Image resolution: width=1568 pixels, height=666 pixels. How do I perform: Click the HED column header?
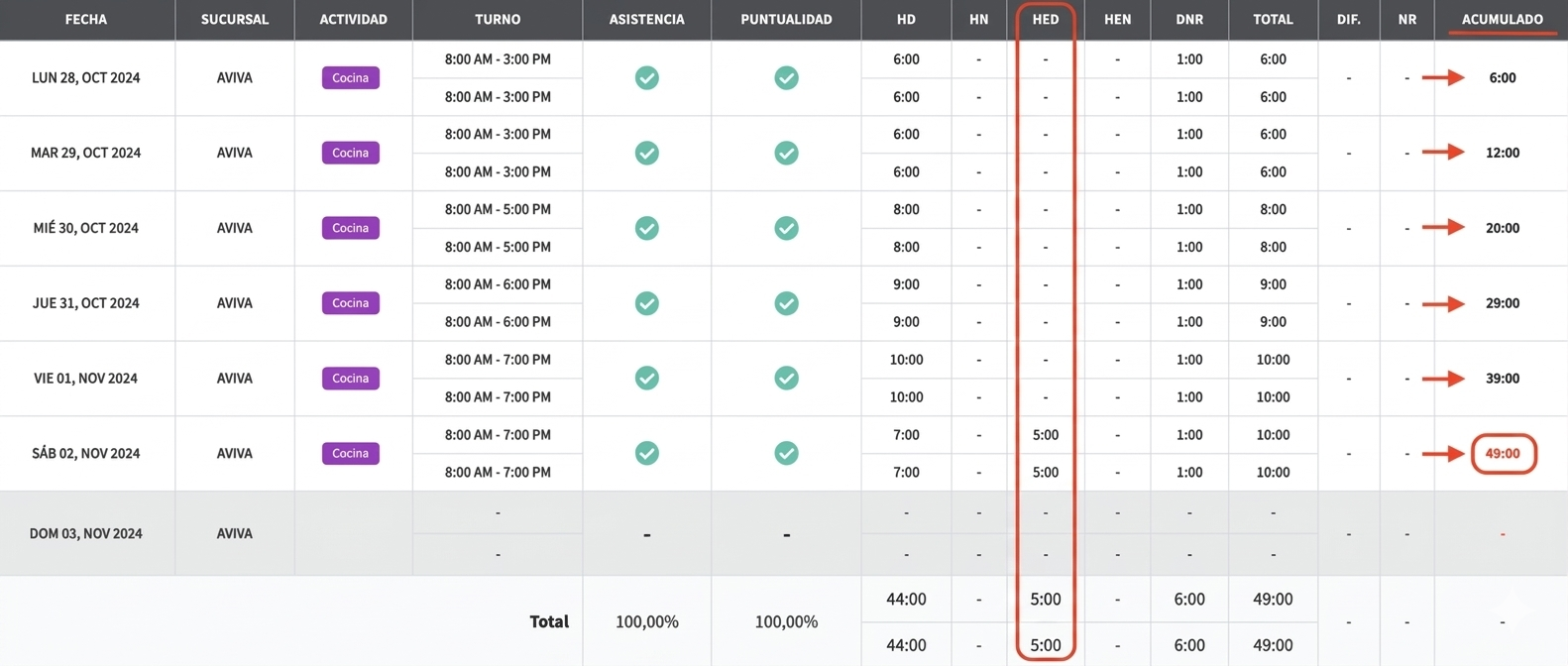tap(1045, 19)
